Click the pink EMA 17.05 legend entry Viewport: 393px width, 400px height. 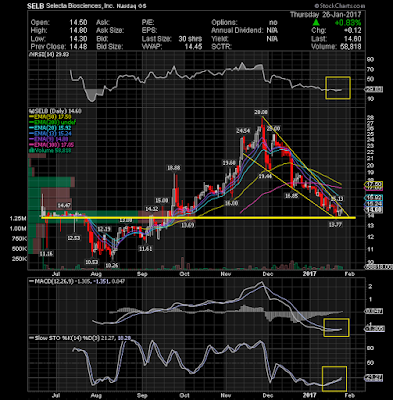52,145
